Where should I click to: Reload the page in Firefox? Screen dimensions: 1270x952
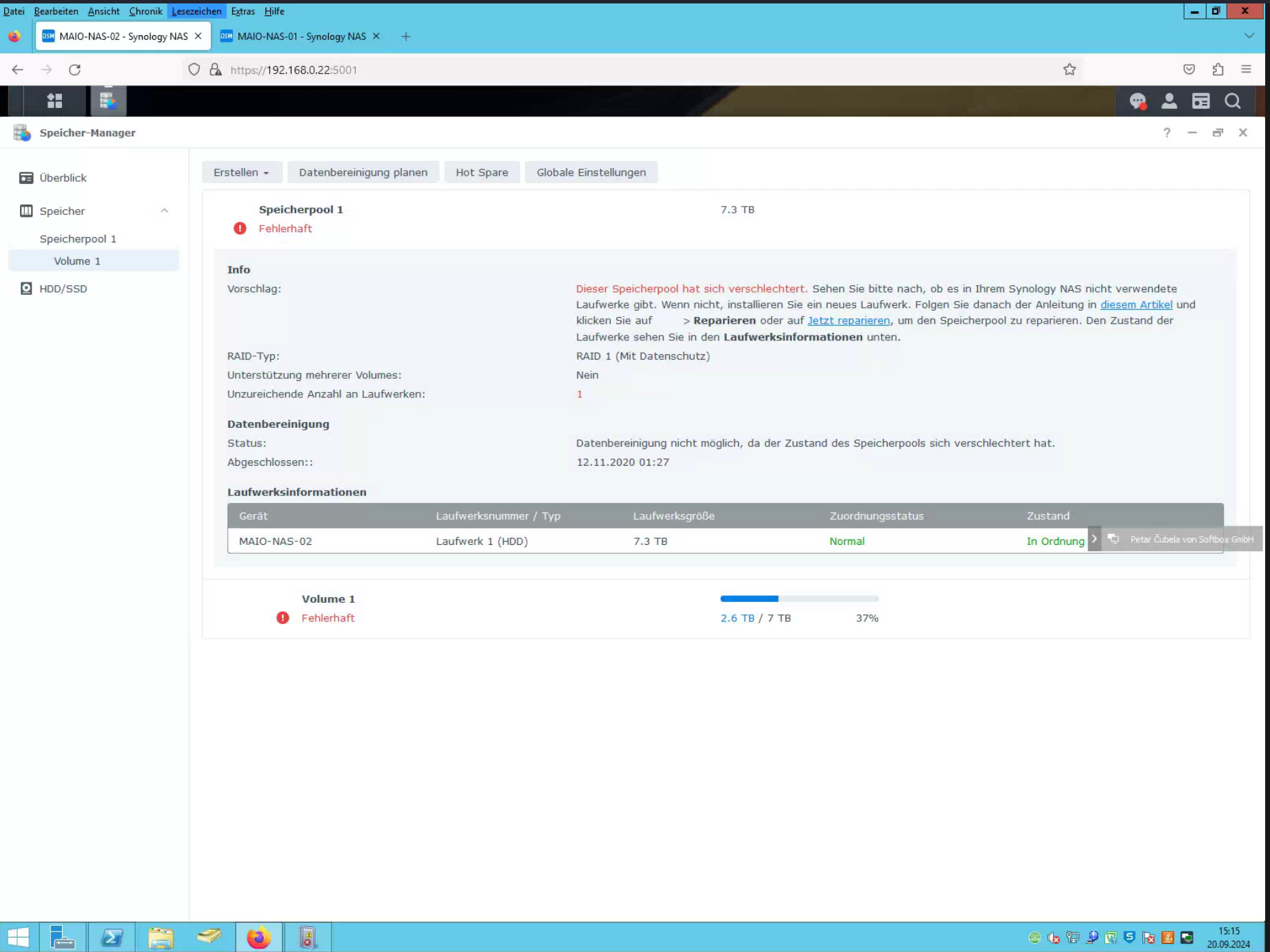point(74,70)
